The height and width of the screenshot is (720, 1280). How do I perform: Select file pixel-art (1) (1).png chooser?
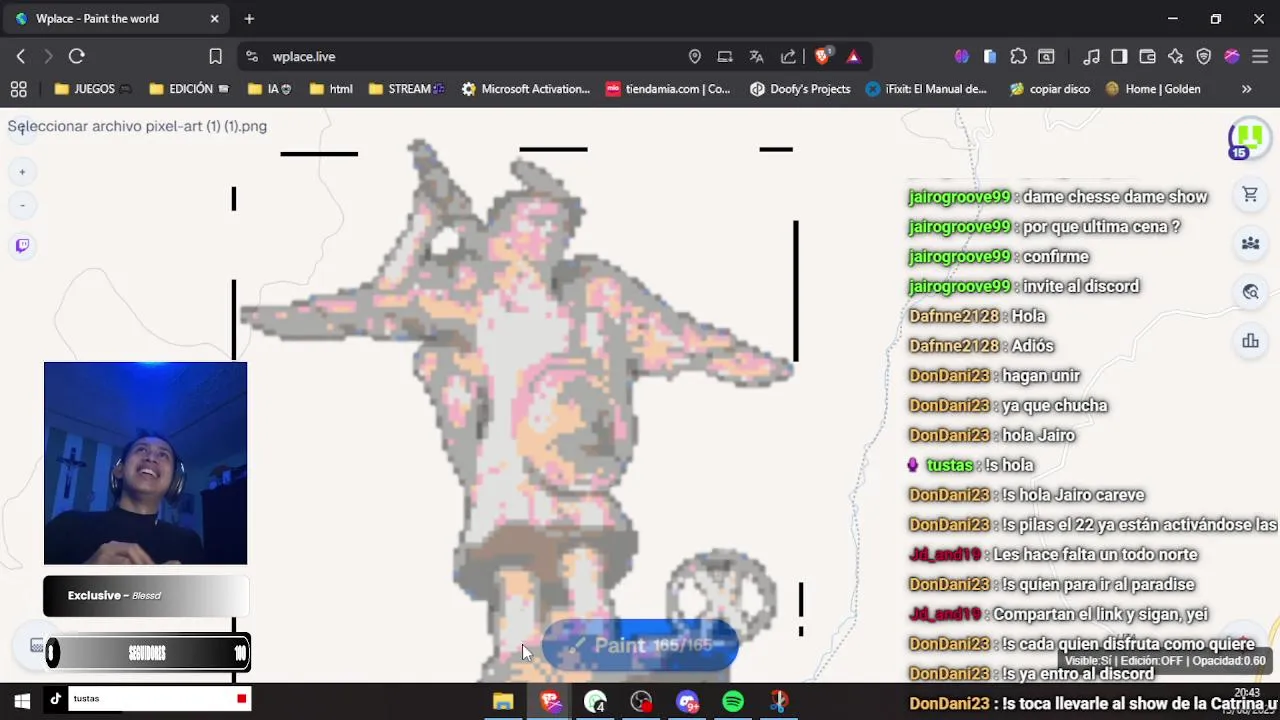tap(137, 126)
